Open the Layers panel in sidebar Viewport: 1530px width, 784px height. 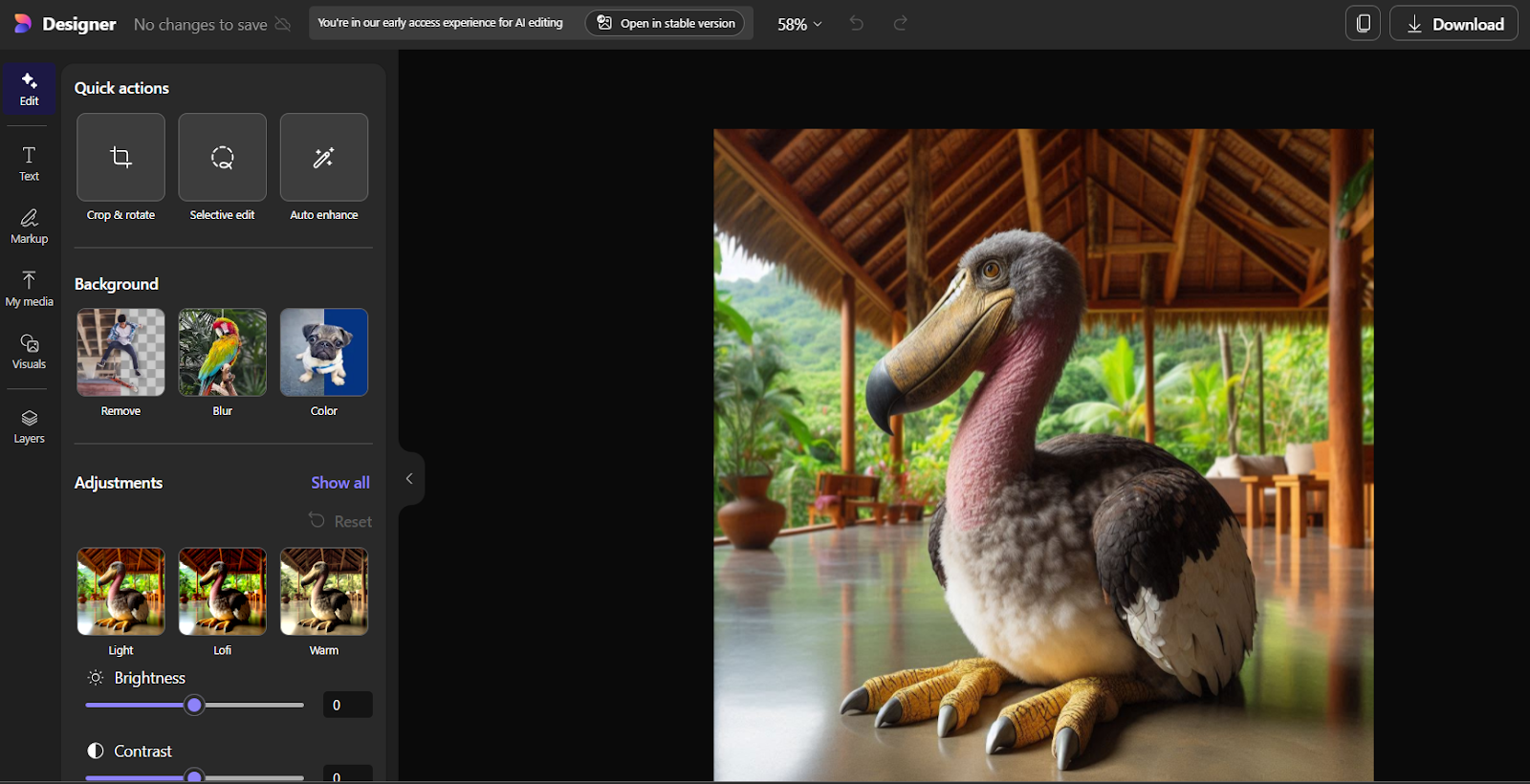tap(29, 426)
